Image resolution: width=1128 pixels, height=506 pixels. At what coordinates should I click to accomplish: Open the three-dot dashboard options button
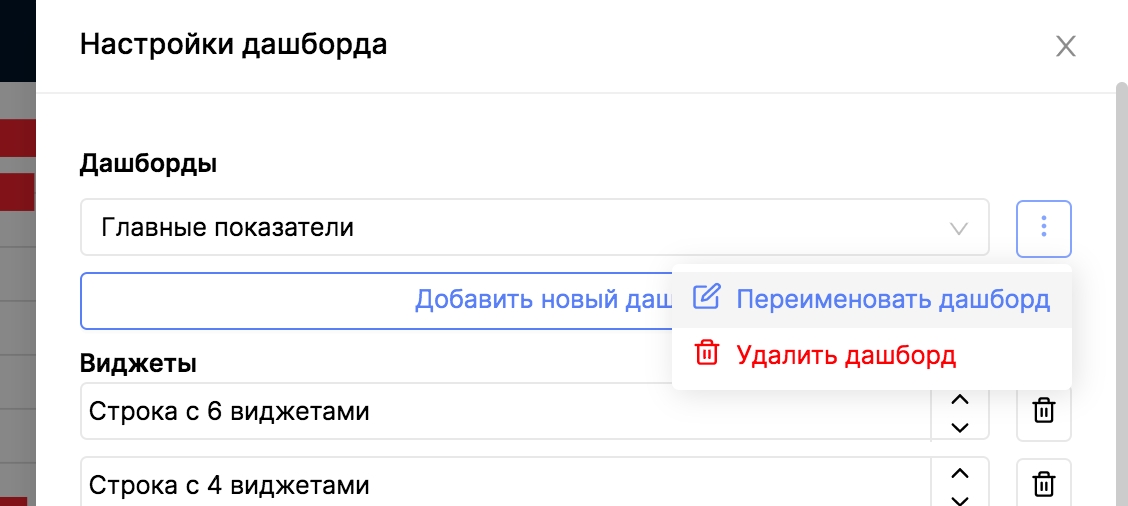click(1043, 228)
